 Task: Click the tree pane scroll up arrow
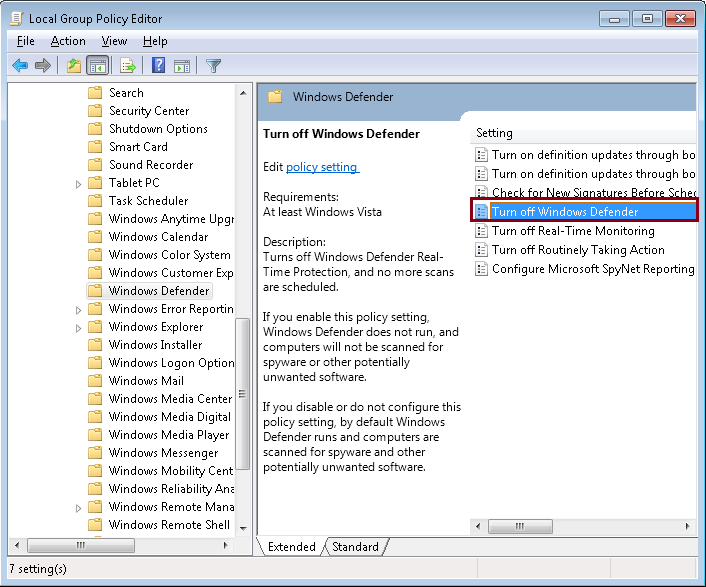pos(243,93)
